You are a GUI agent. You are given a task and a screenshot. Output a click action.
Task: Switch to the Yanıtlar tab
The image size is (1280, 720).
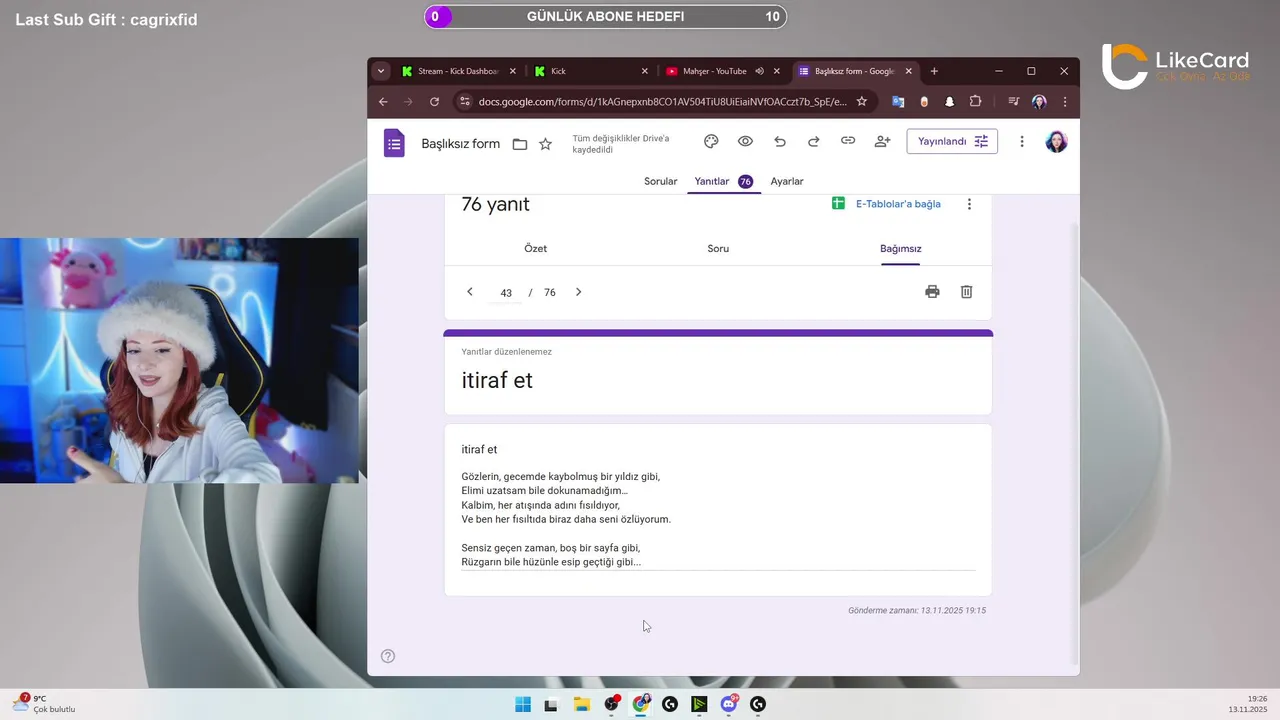[723, 182]
